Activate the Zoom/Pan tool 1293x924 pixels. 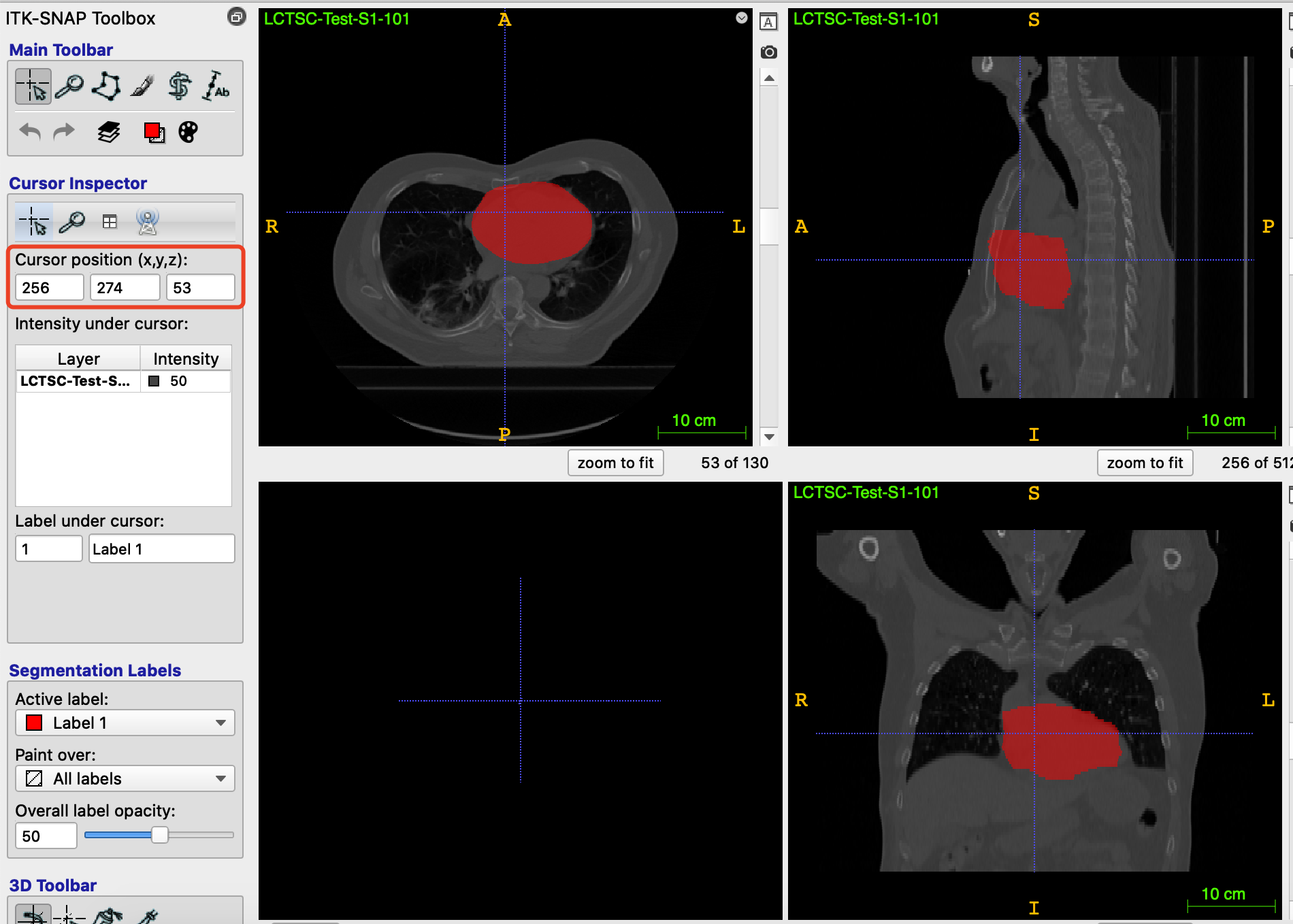point(69,86)
